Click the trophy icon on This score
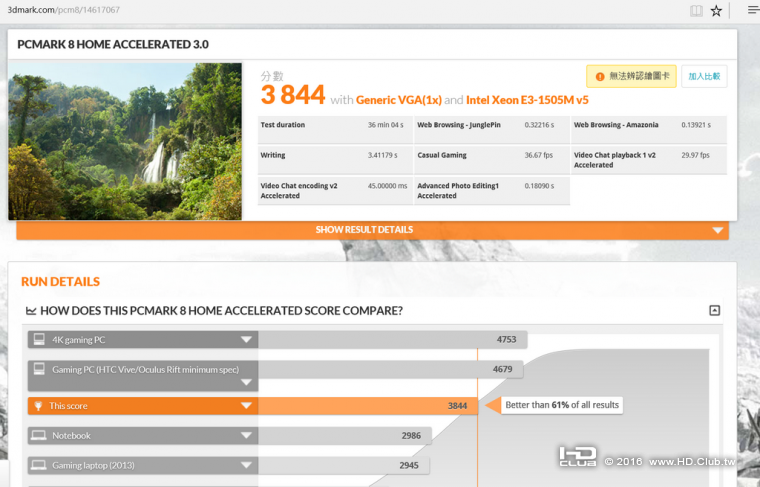The height and width of the screenshot is (487, 760). pyautogui.click(x=38, y=406)
